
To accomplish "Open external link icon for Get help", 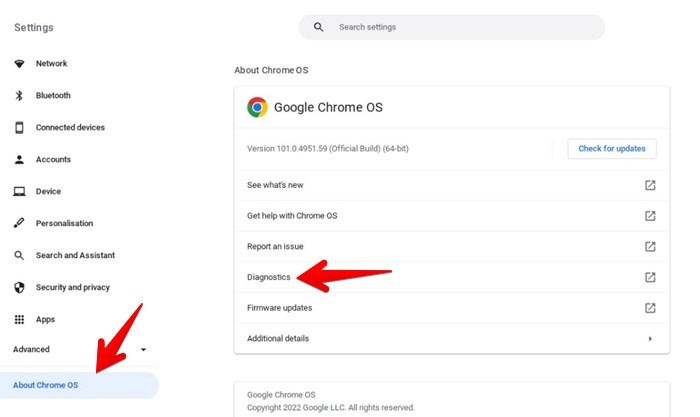I will tap(650, 216).
